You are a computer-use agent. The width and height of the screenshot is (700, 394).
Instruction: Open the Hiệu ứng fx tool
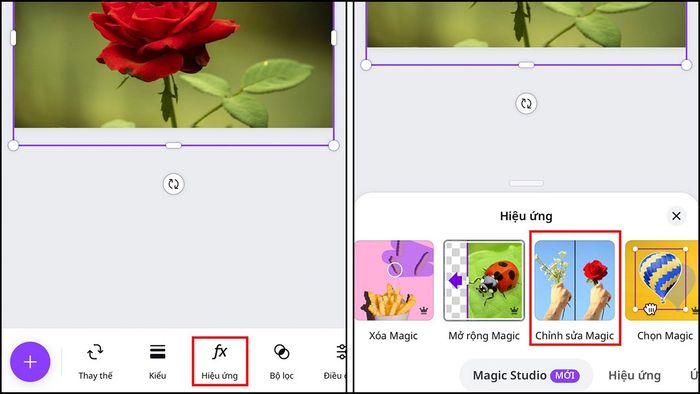(x=220, y=362)
